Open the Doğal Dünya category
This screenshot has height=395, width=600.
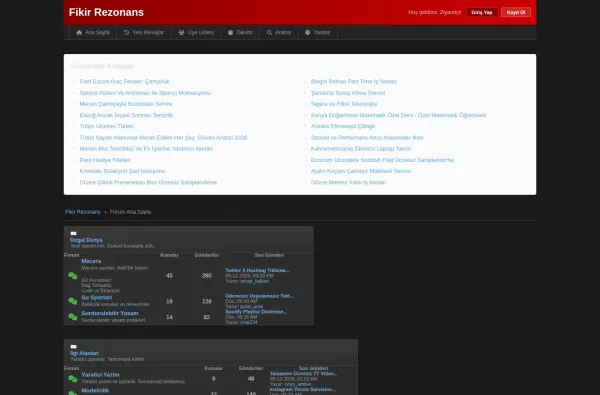[86, 240]
